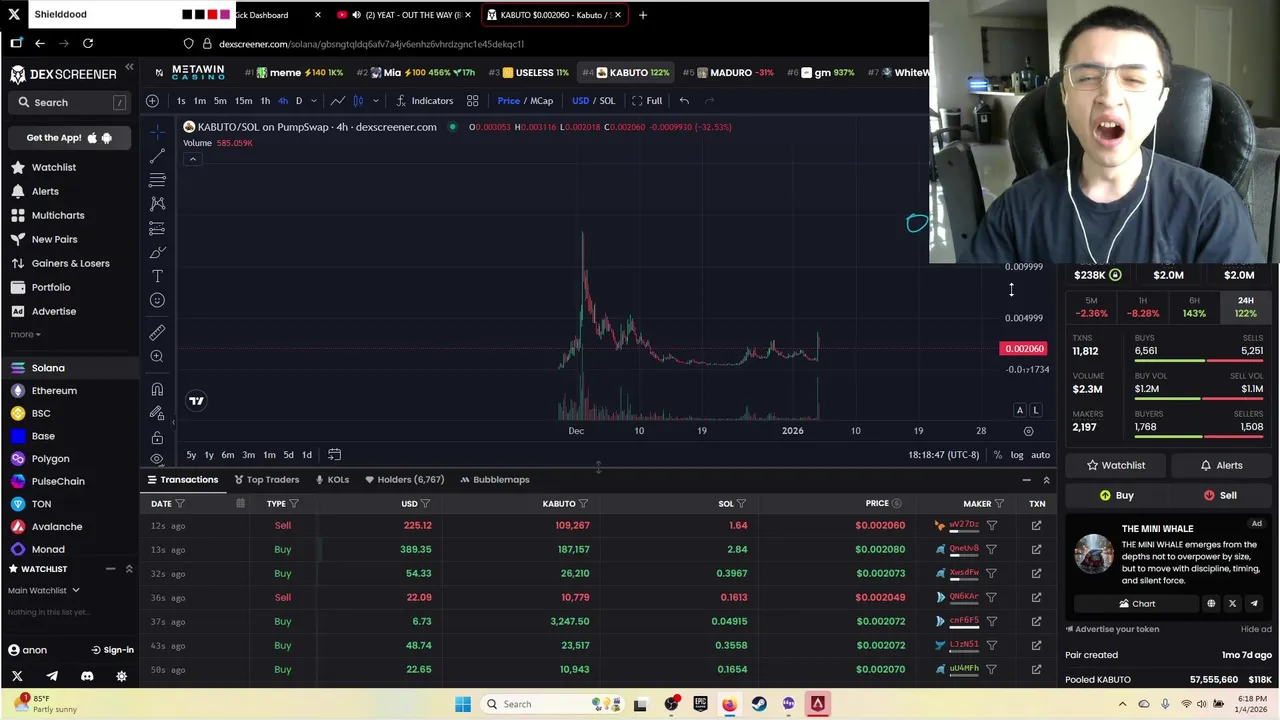Viewport: 1280px width, 720px height.
Task: Filter transactions by MAKER column
Action: pos(999,504)
